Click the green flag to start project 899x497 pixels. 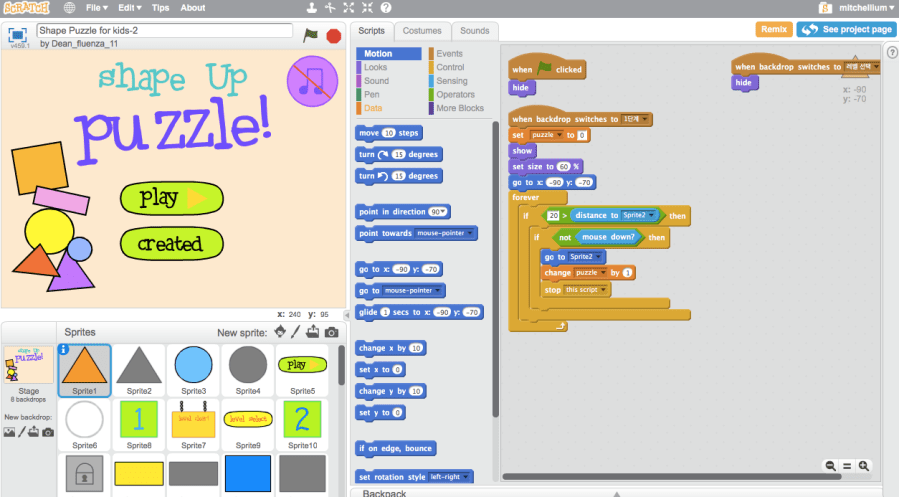311,35
